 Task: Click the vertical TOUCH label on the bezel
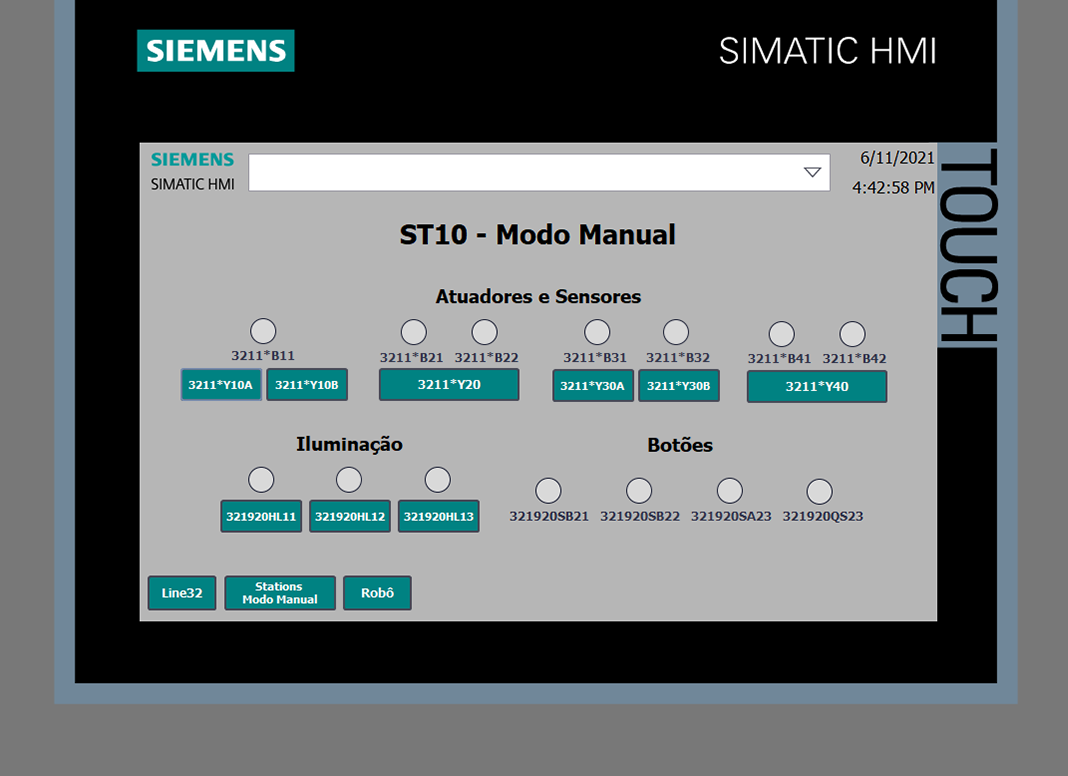coord(968,245)
